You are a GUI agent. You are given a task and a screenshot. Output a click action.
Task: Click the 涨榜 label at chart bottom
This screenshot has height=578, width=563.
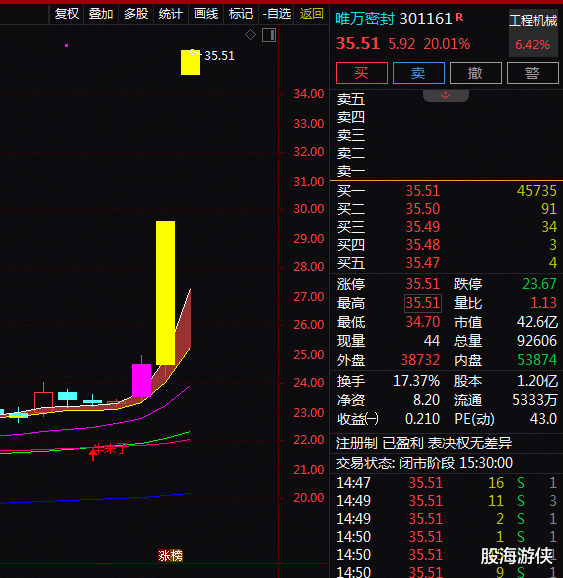pos(170,556)
